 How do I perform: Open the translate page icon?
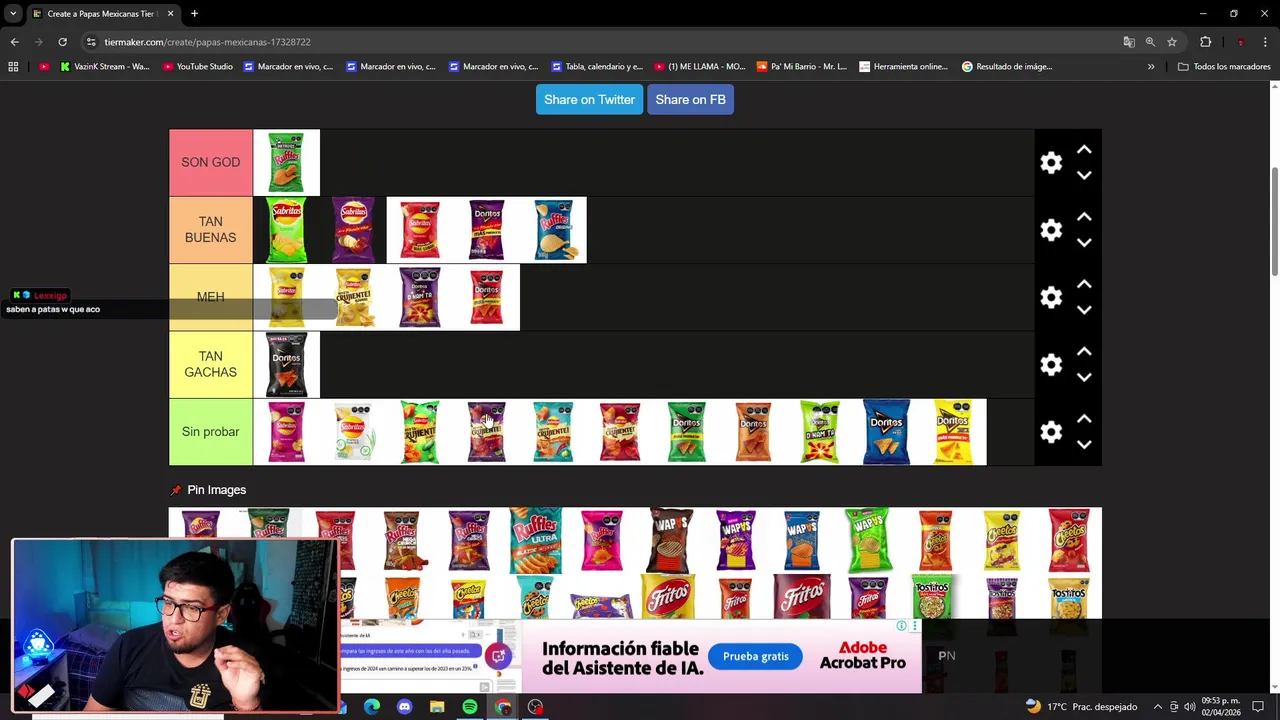click(x=1129, y=42)
